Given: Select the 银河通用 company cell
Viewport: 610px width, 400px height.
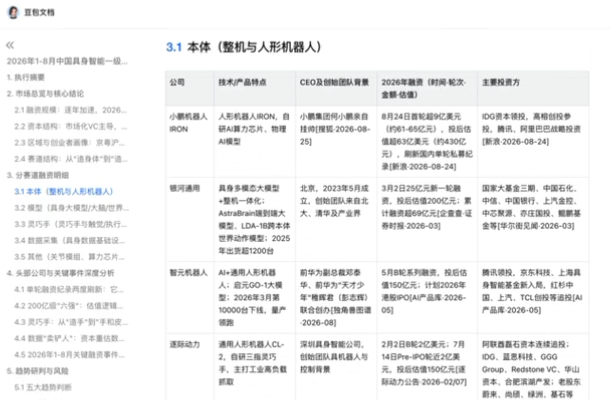Looking at the screenshot, I should [x=189, y=220].
